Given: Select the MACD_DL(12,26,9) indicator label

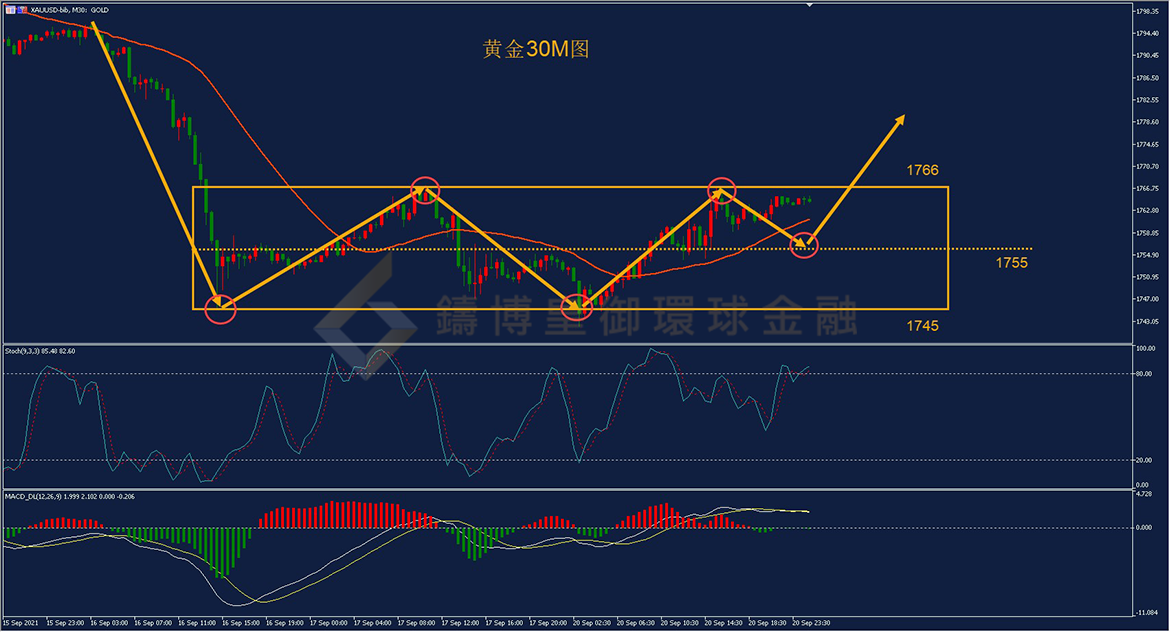Looking at the screenshot, I should click(x=70, y=496).
